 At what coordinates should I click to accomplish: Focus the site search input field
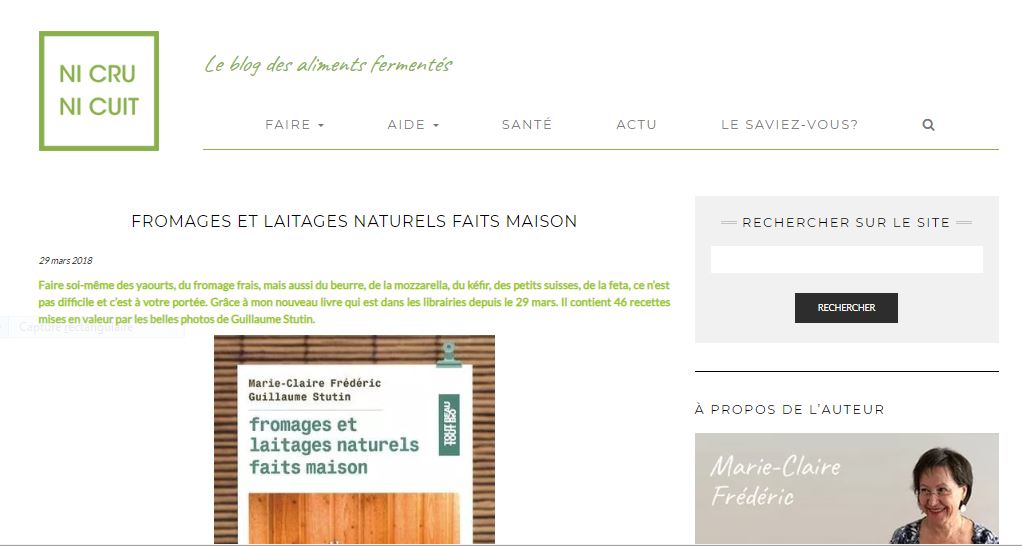[847, 259]
